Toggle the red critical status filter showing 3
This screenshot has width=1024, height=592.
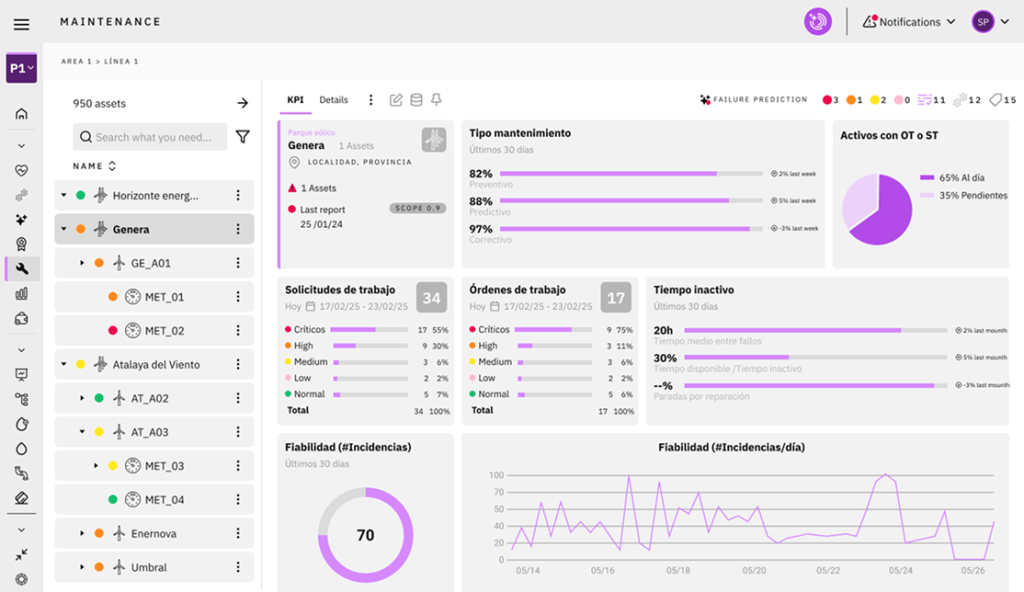pyautogui.click(x=830, y=100)
